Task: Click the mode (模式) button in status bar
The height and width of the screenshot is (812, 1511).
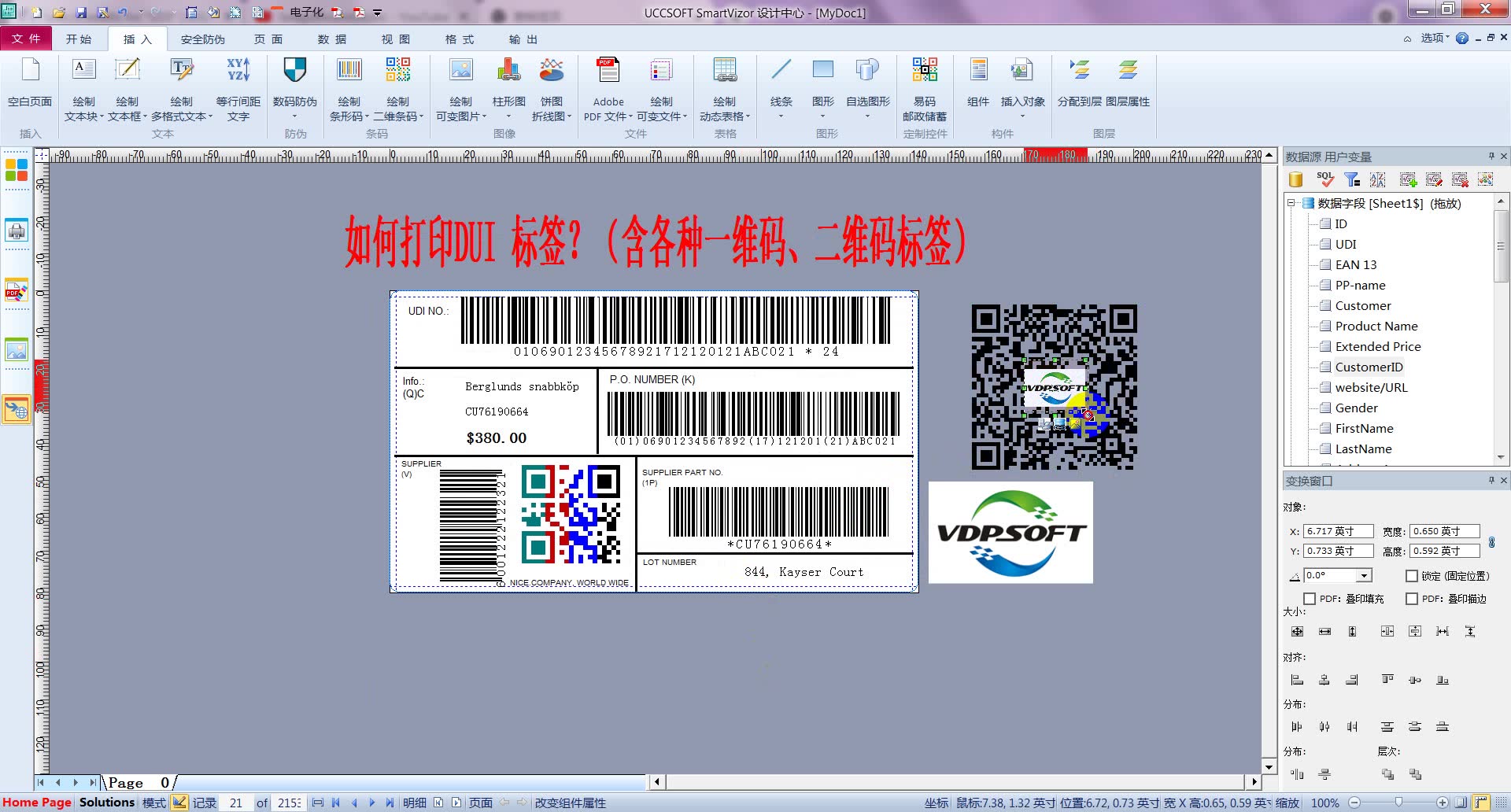Action: pyautogui.click(x=154, y=803)
